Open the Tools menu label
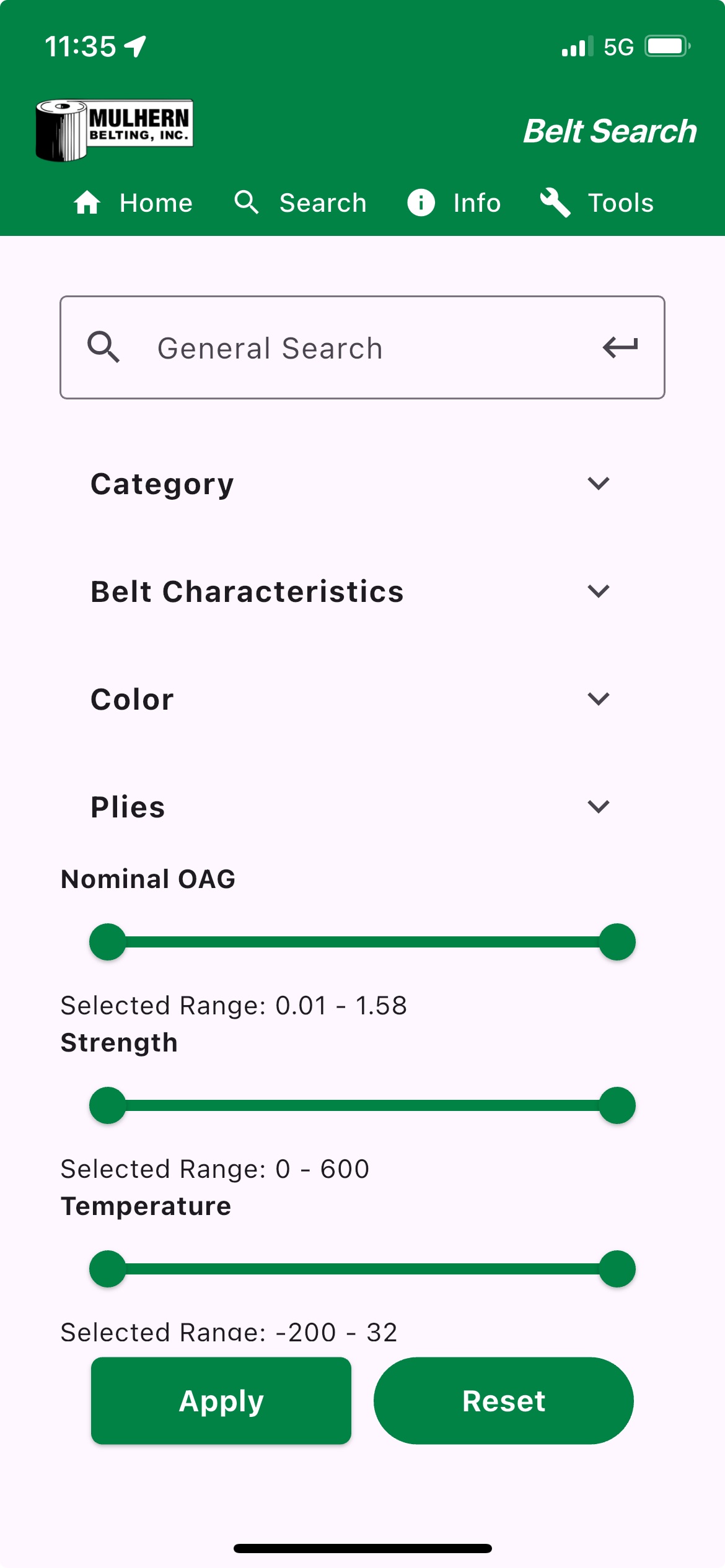The width and height of the screenshot is (725, 1568). point(620,203)
